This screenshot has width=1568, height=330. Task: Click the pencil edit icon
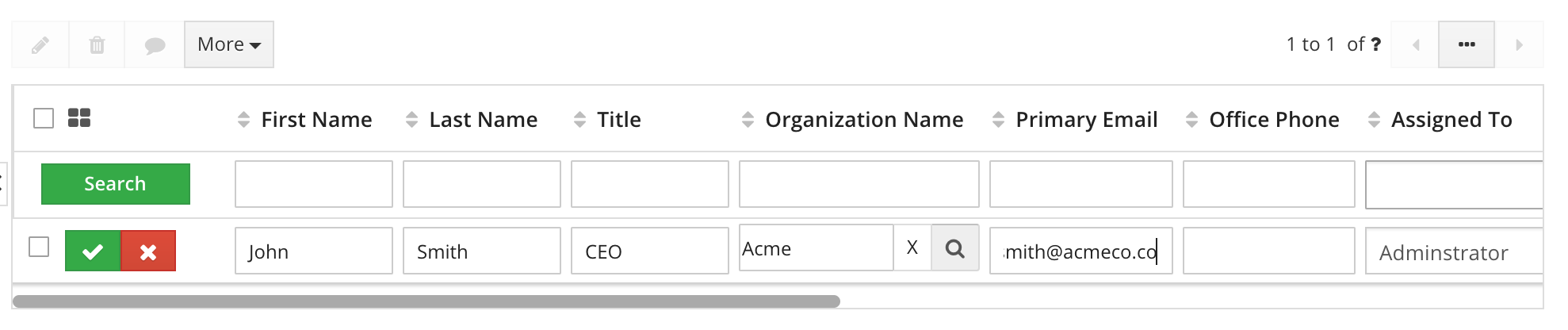(x=40, y=45)
